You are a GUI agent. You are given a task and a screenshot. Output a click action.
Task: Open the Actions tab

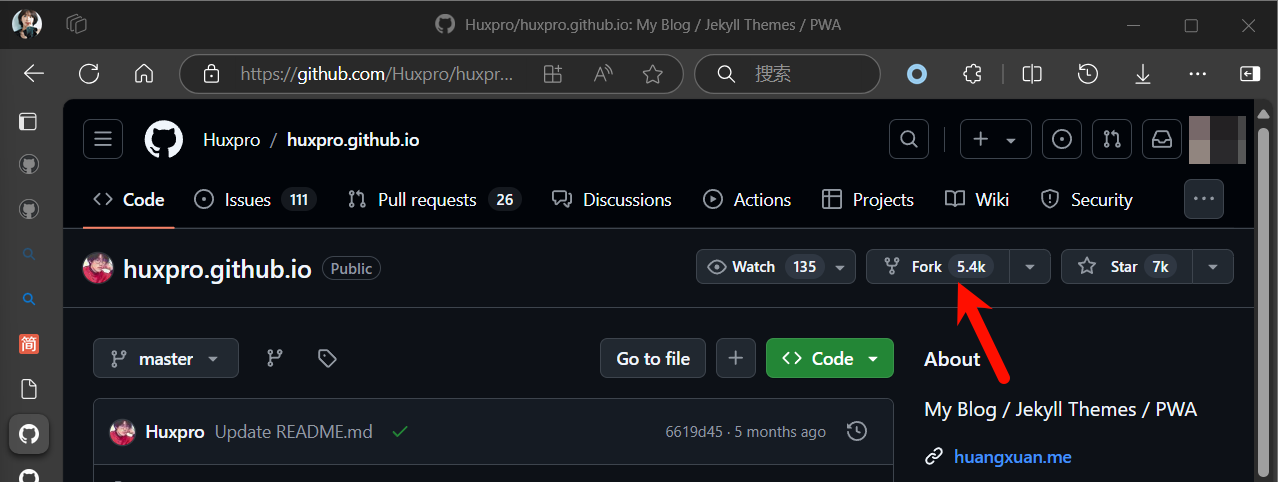pyautogui.click(x=747, y=200)
